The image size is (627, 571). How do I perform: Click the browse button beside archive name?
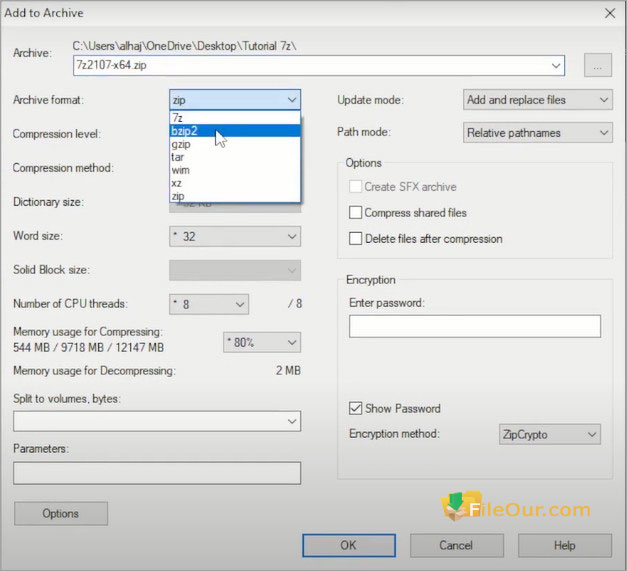(598, 65)
